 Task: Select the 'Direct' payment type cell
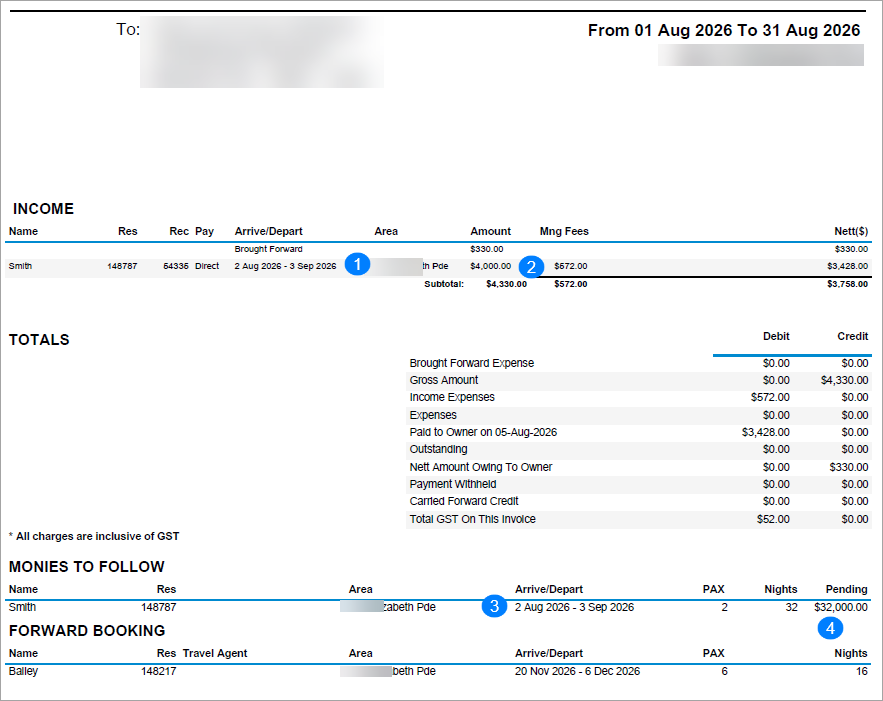point(207,266)
